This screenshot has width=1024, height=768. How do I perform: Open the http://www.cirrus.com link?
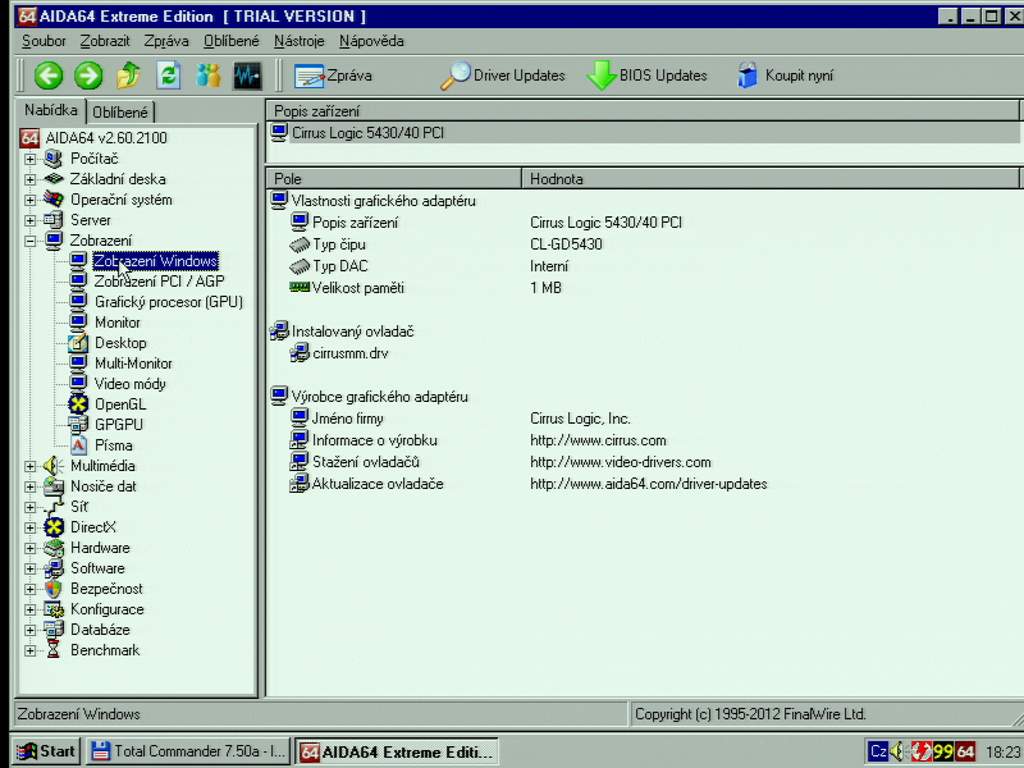pyautogui.click(x=598, y=441)
